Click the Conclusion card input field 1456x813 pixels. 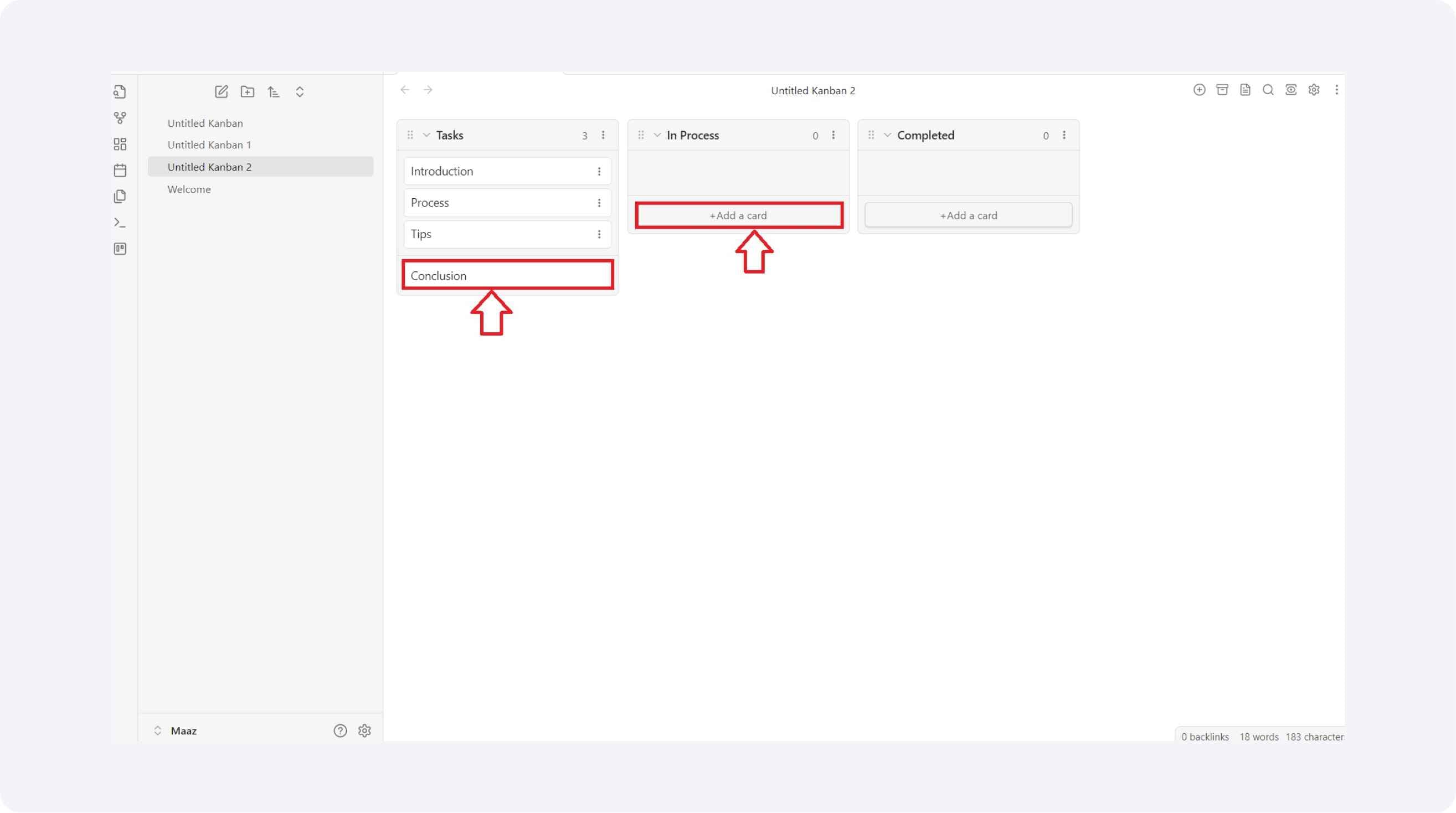coord(507,275)
